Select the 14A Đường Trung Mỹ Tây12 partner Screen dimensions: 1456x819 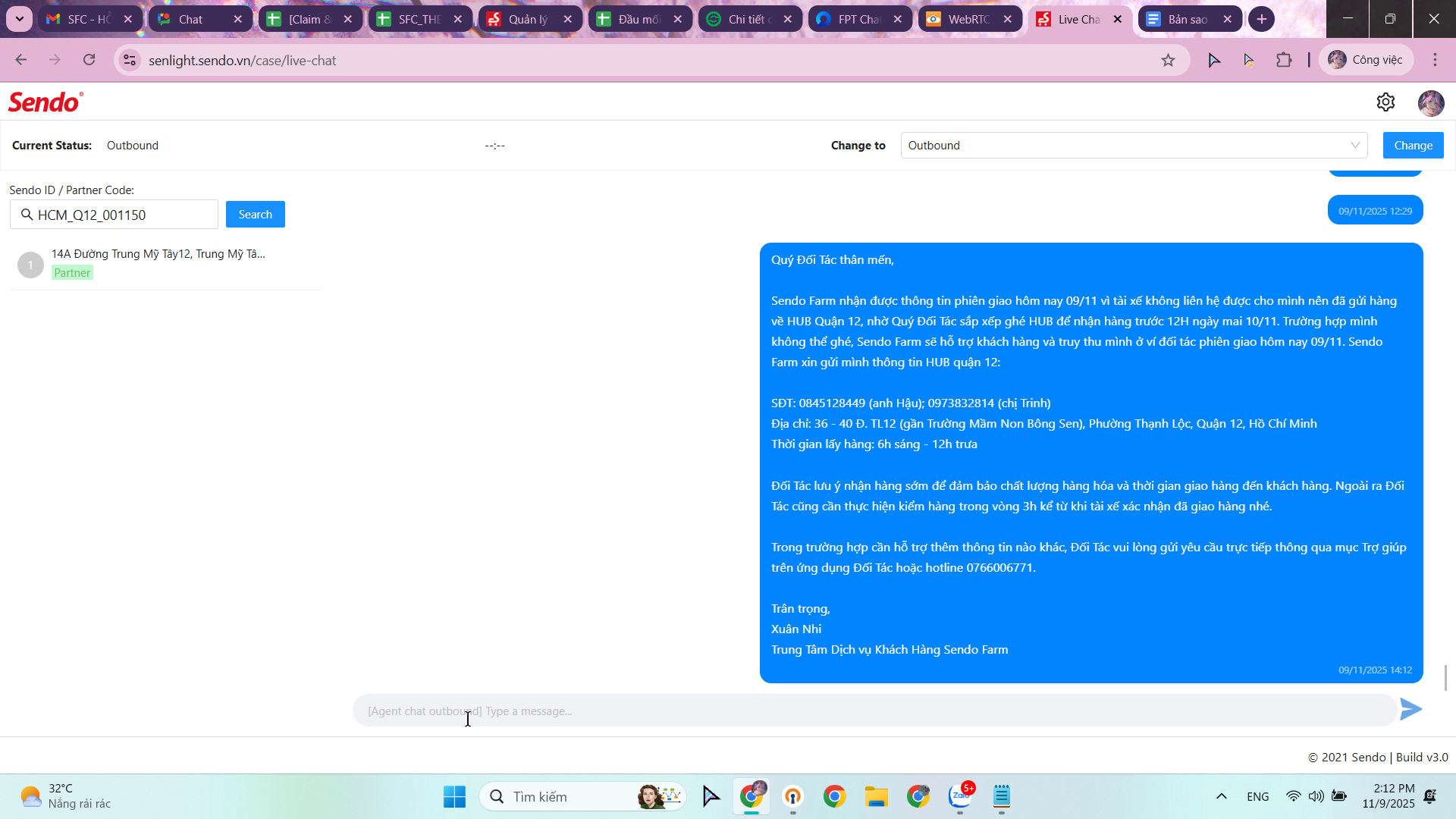pyautogui.click(x=158, y=263)
